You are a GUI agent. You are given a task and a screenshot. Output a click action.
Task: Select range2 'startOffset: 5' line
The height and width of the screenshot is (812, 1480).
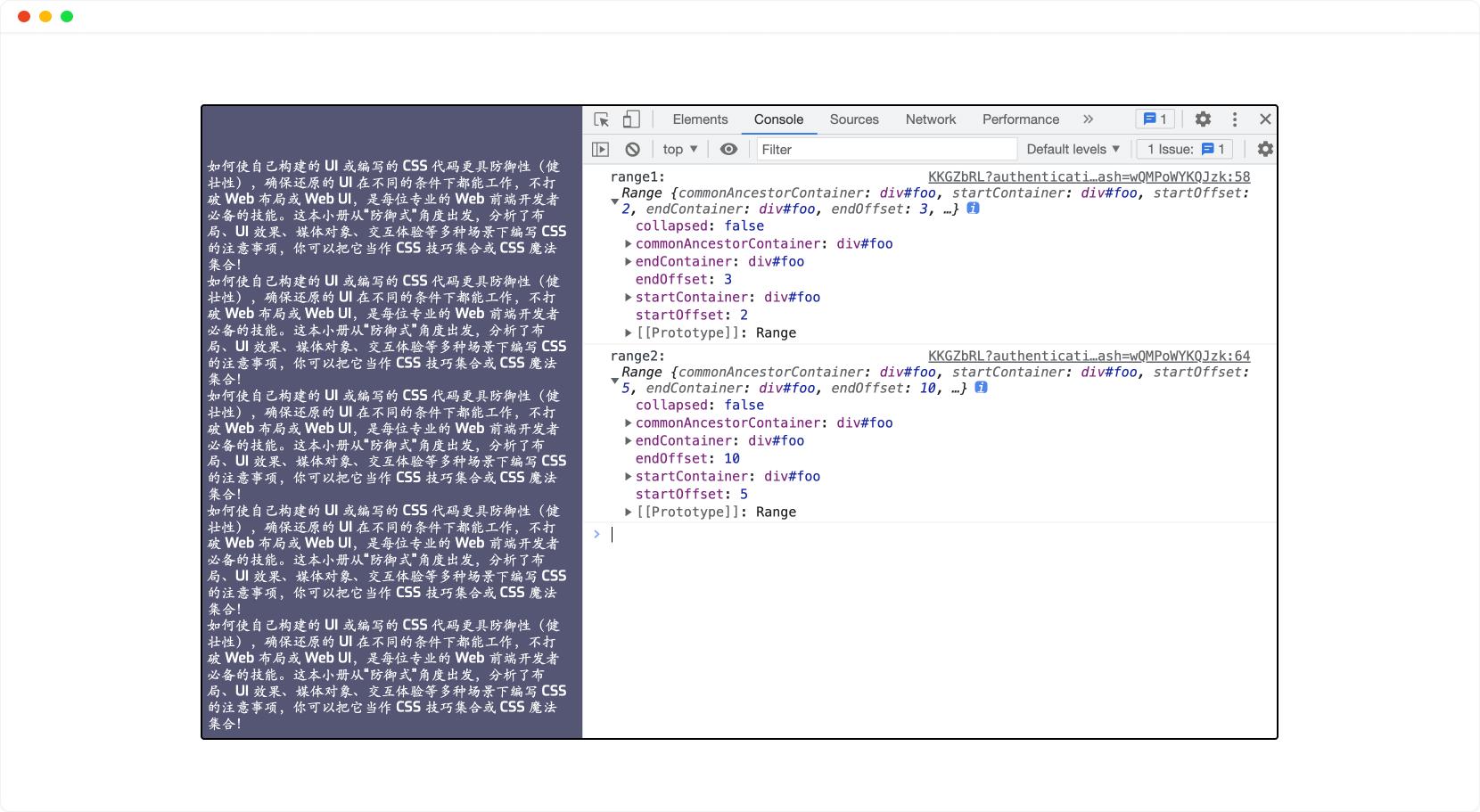click(x=692, y=495)
